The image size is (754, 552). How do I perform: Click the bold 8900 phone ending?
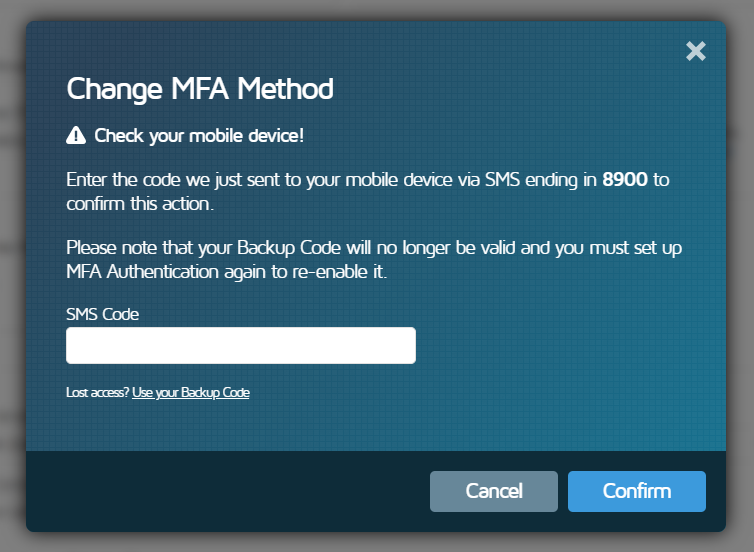point(625,181)
